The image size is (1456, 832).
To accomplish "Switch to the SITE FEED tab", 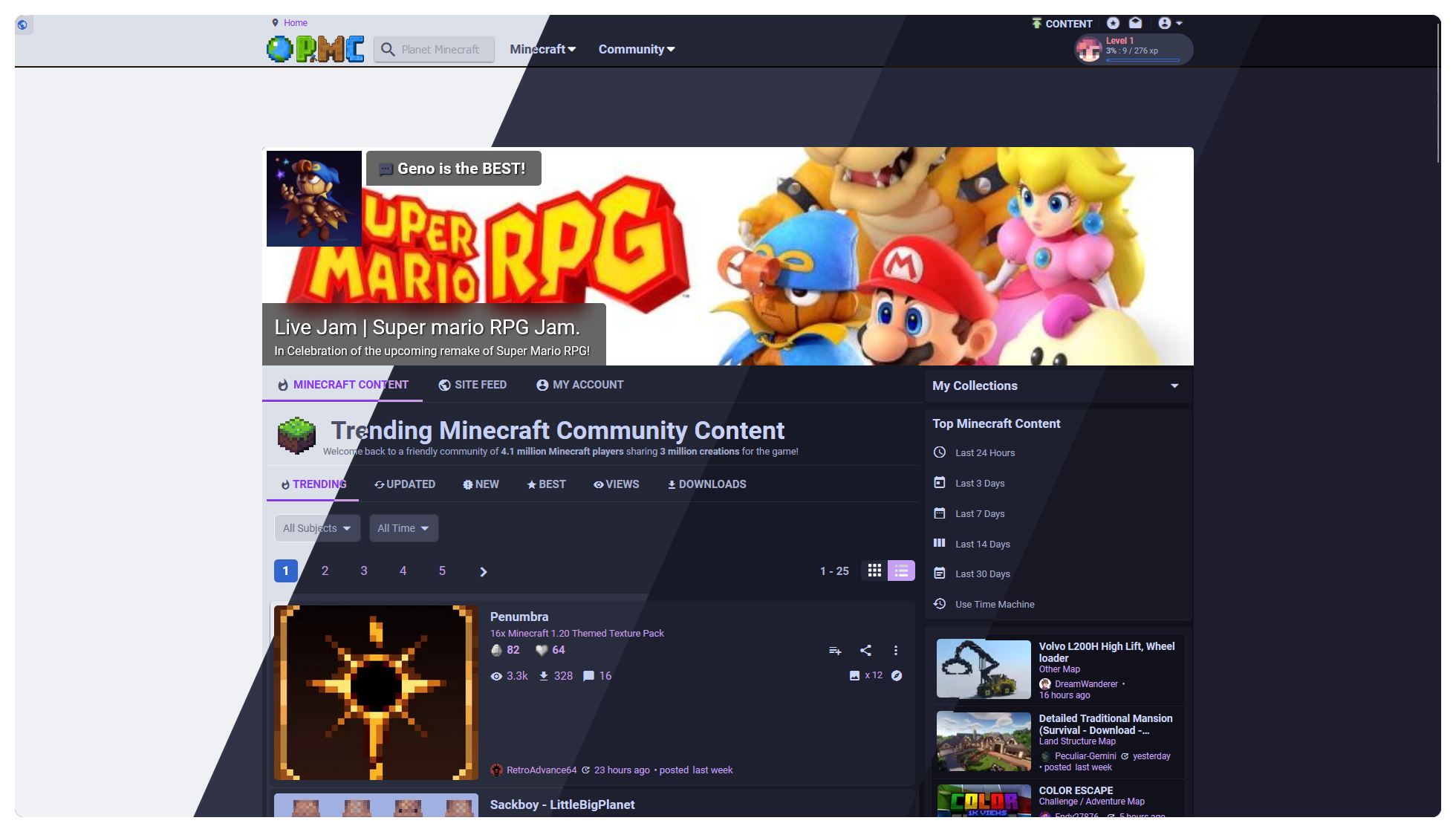I will pos(472,385).
